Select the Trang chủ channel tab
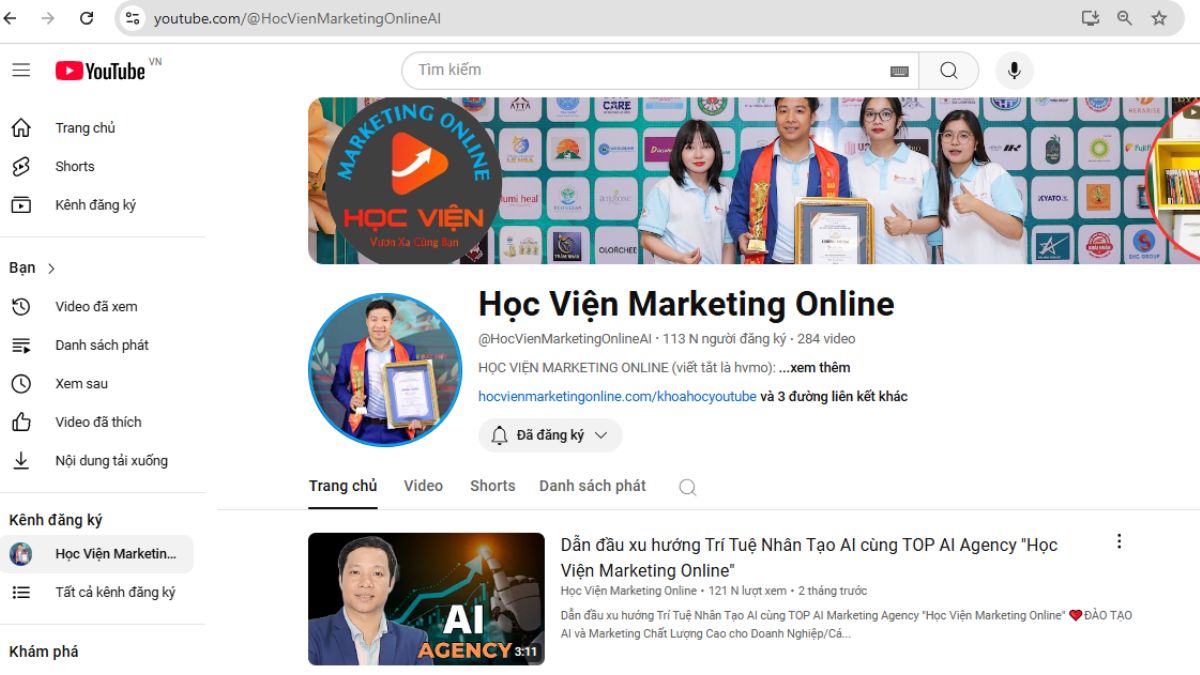 pos(342,486)
